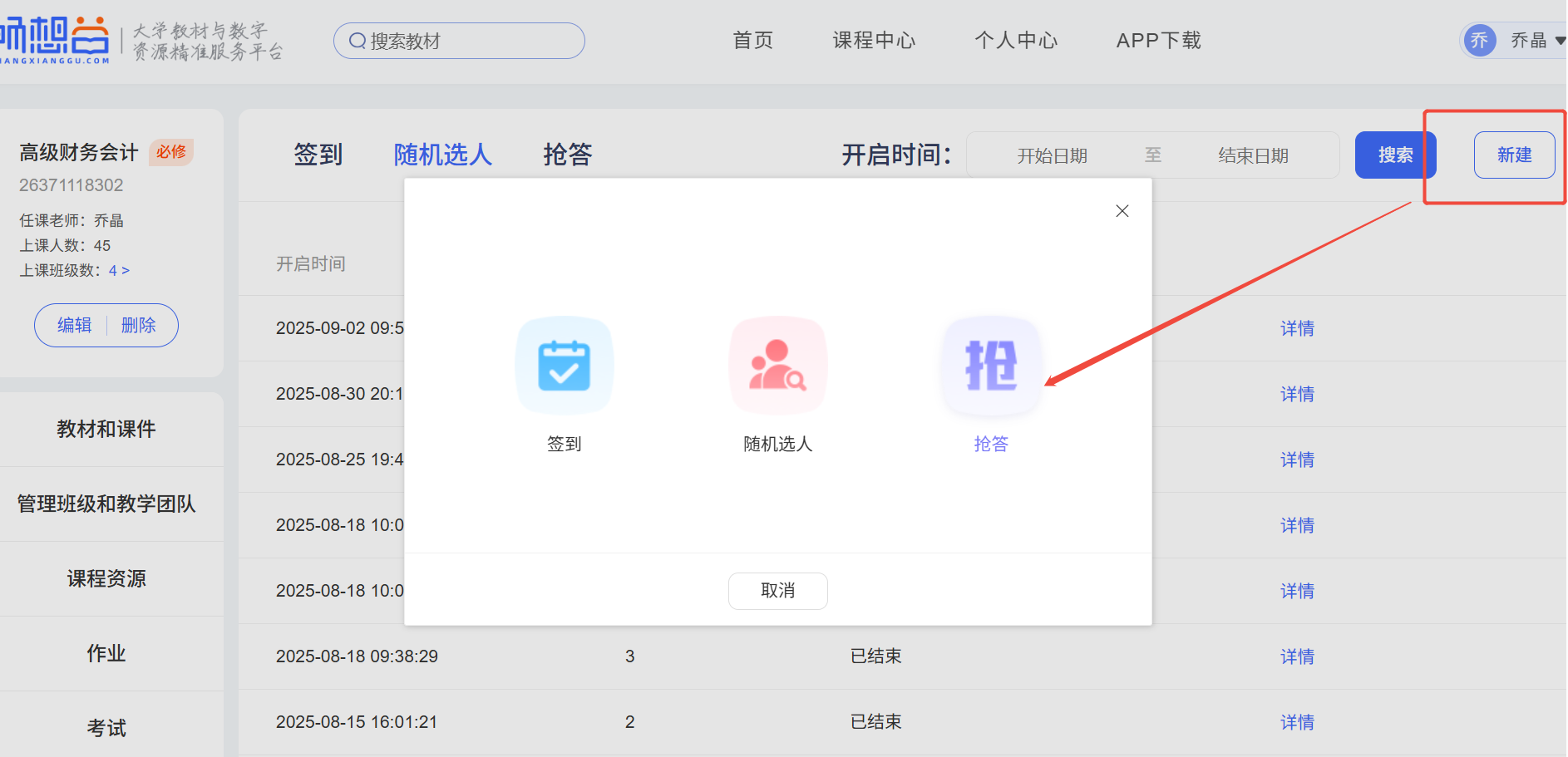The width and height of the screenshot is (1568, 757).
Task: Expand 上课班级数 4 > link
Action: click(119, 271)
